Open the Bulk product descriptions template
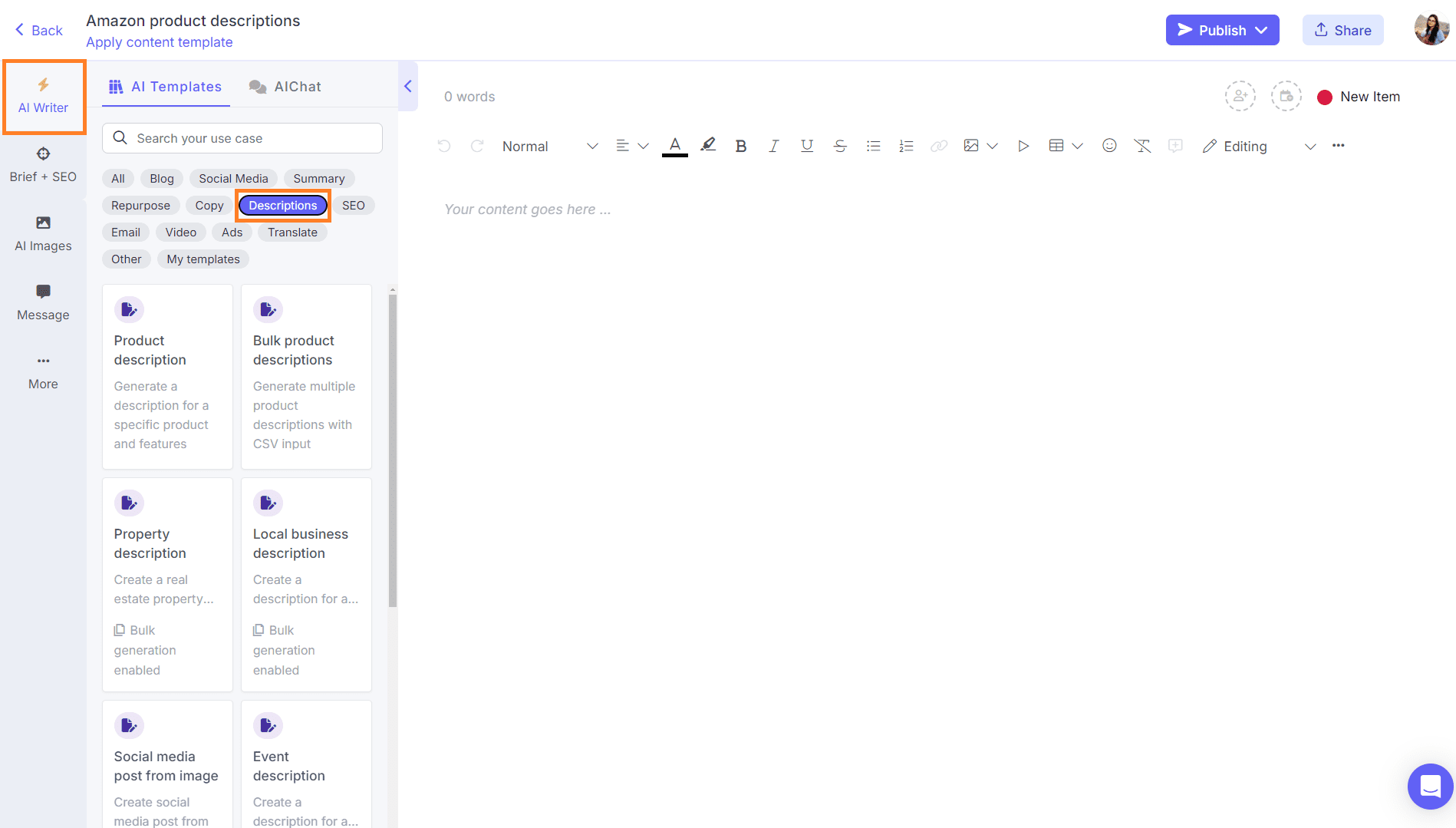 pos(306,377)
